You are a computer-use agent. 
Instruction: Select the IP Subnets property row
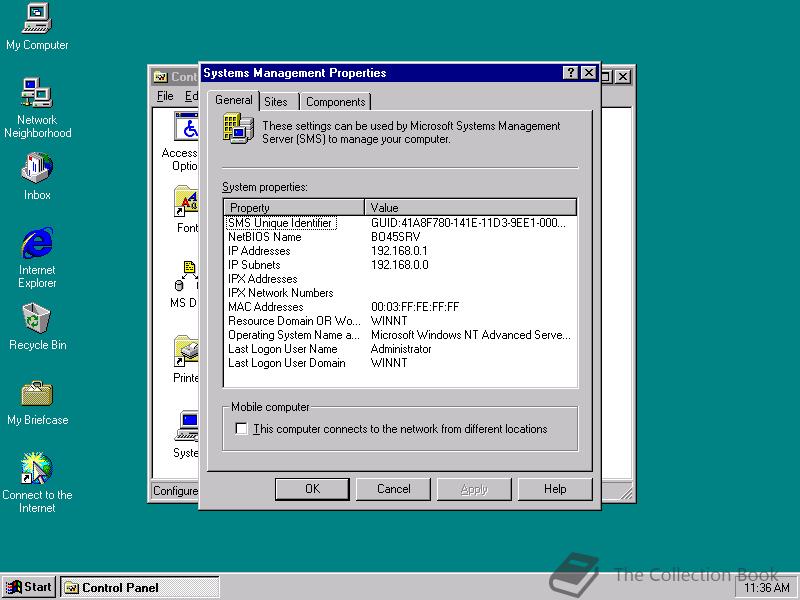coord(401,265)
